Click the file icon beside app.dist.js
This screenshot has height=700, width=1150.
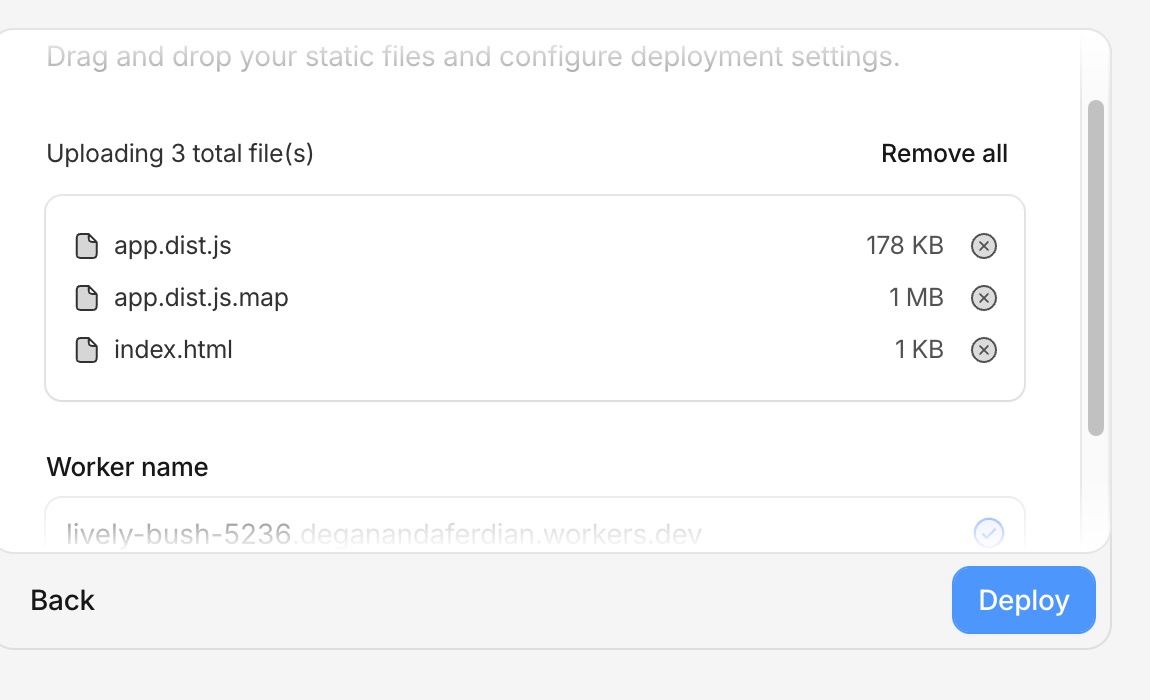point(87,246)
